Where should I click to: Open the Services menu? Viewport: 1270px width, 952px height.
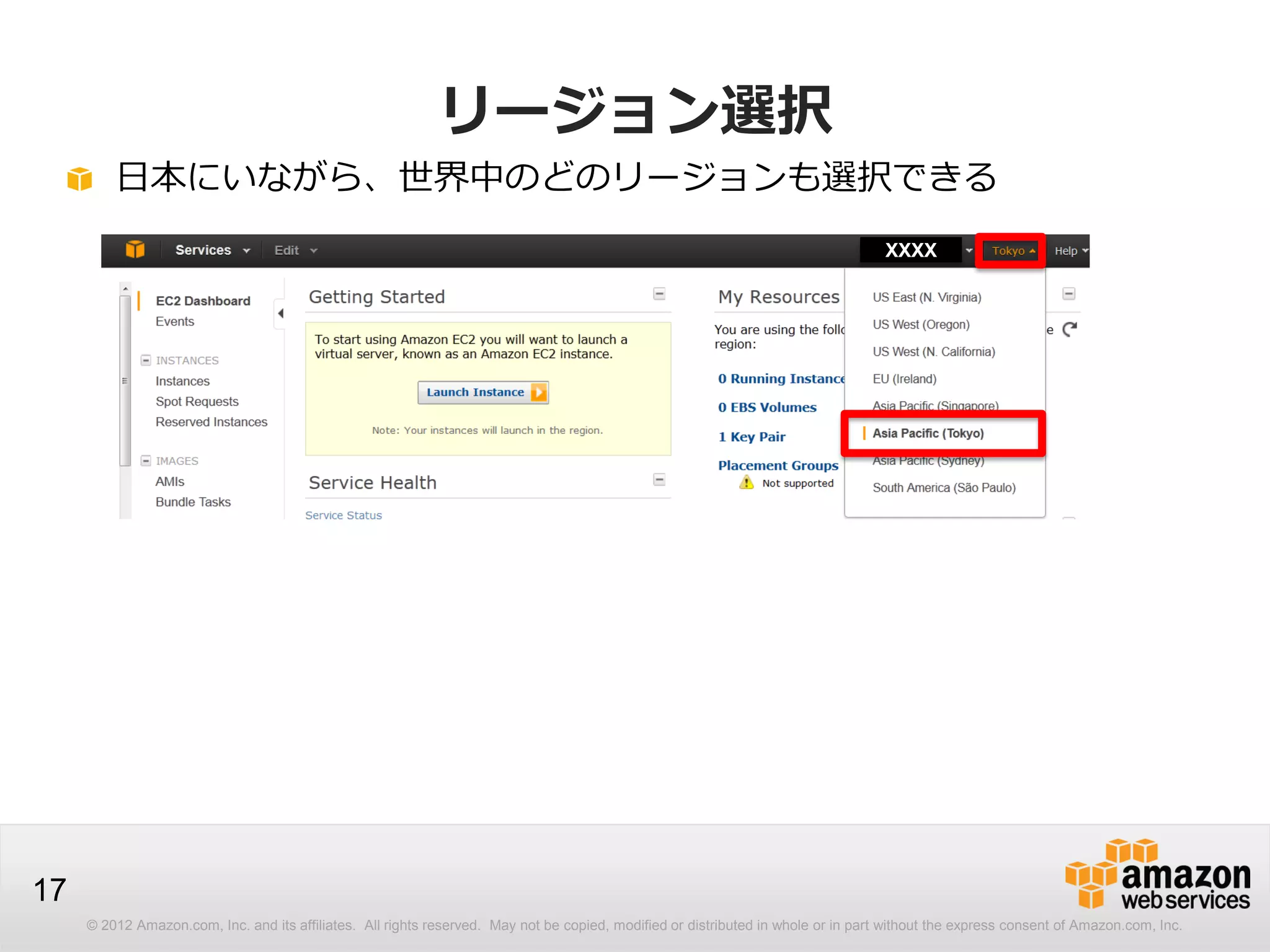213,250
